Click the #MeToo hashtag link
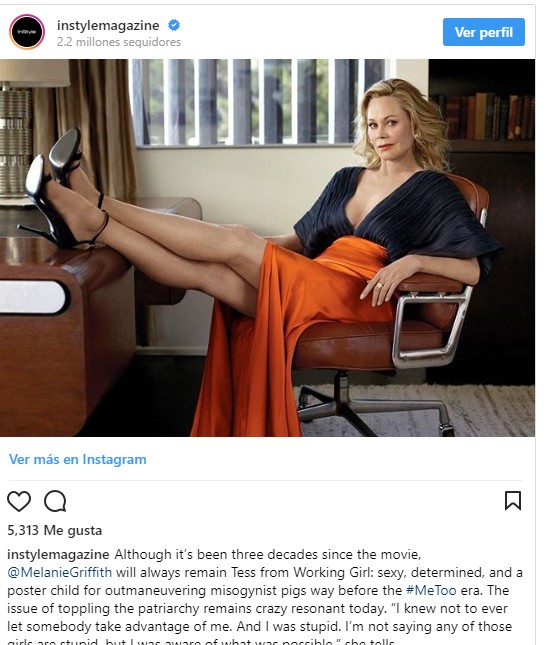Image resolution: width=549 pixels, height=645 pixels. pyautogui.click(x=431, y=590)
